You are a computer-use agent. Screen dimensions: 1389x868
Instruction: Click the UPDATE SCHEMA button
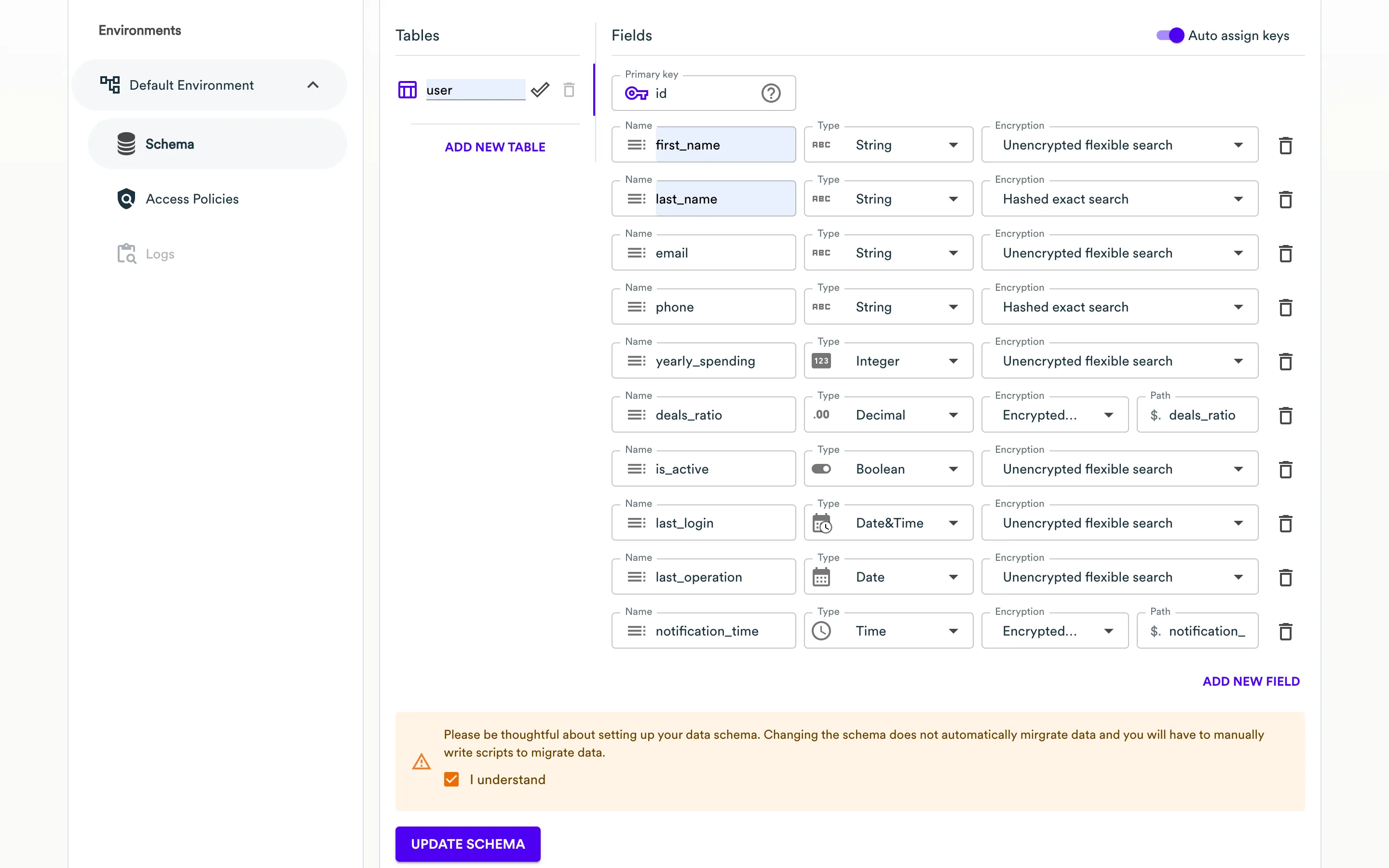pyautogui.click(x=467, y=843)
